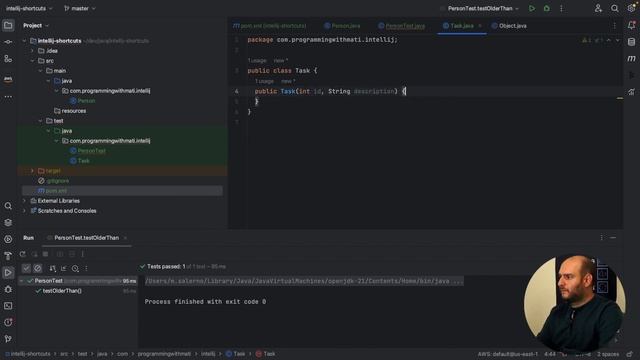Click the test history clock icon

click(x=76, y=268)
